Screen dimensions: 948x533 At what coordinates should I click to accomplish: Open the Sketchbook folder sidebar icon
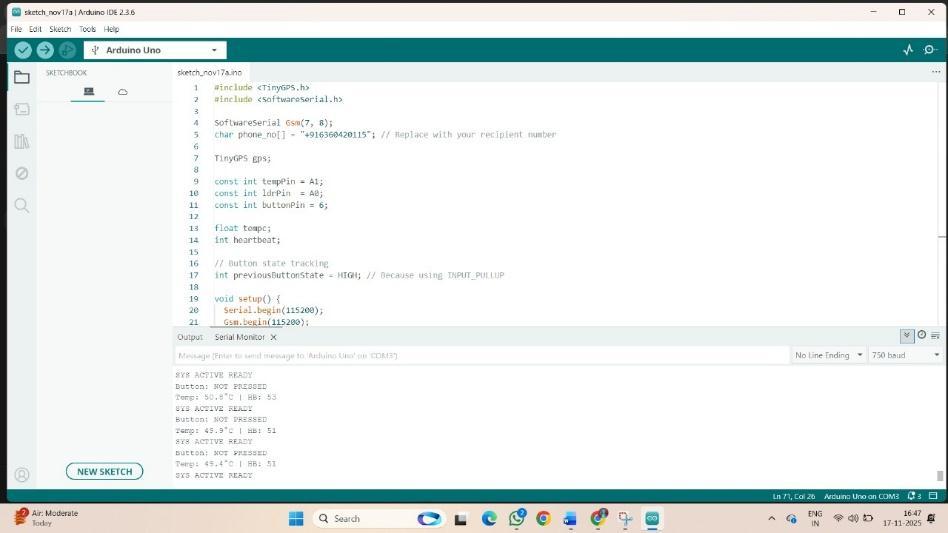(x=22, y=77)
